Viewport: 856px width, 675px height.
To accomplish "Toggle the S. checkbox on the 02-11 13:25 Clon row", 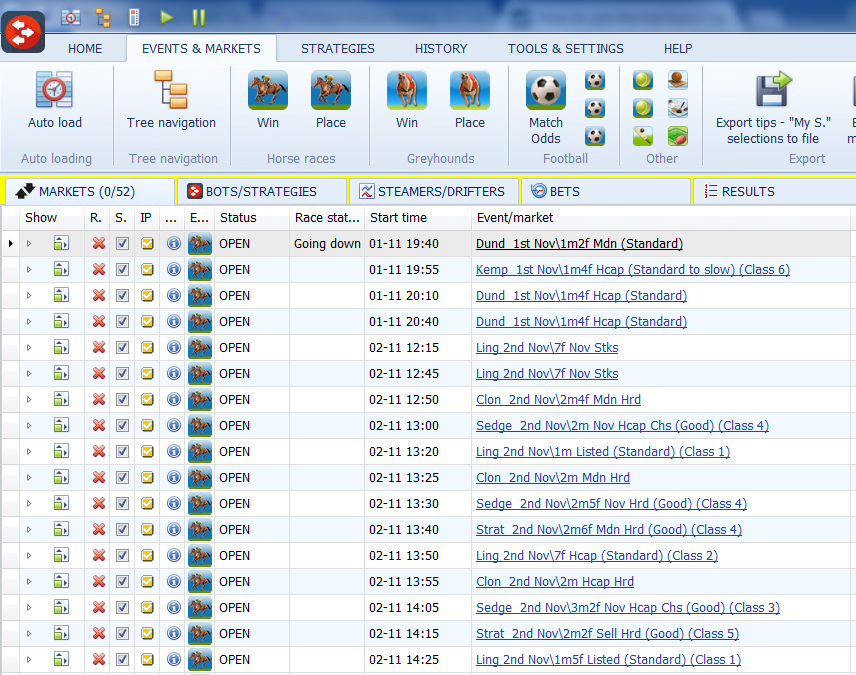I will [122, 478].
